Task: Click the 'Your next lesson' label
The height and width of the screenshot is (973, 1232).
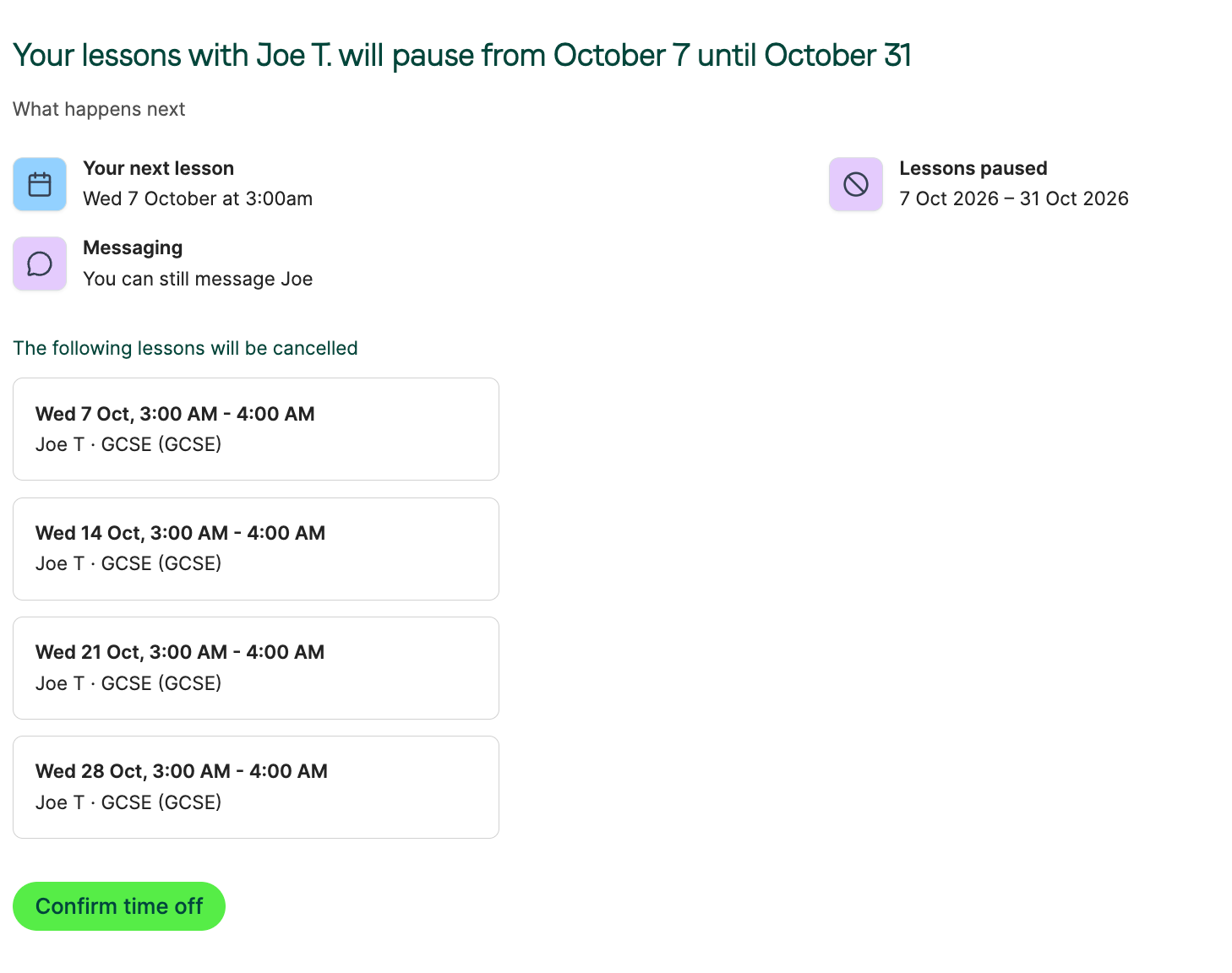Action: tap(159, 168)
